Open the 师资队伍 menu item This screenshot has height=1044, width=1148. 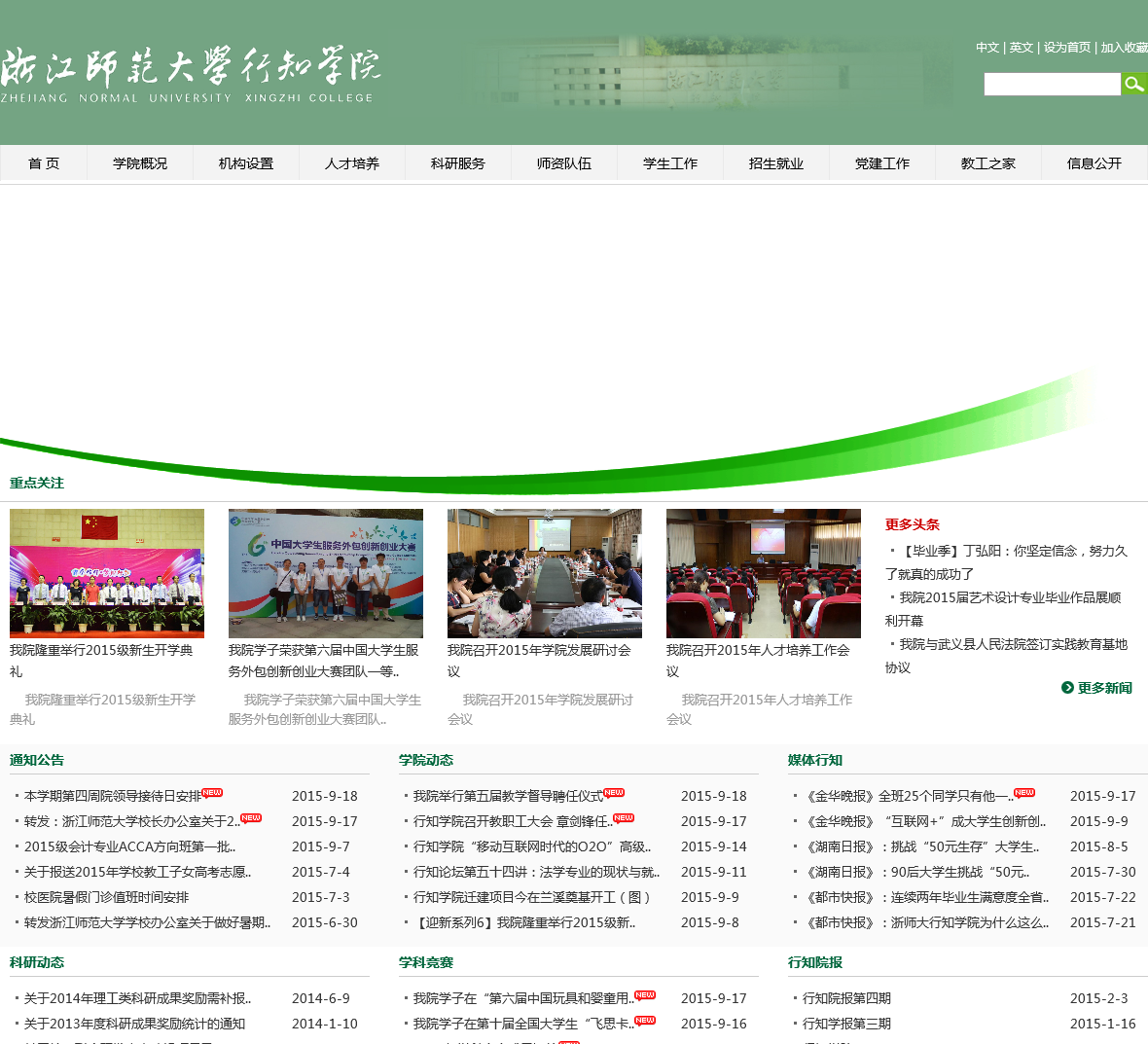click(x=563, y=163)
